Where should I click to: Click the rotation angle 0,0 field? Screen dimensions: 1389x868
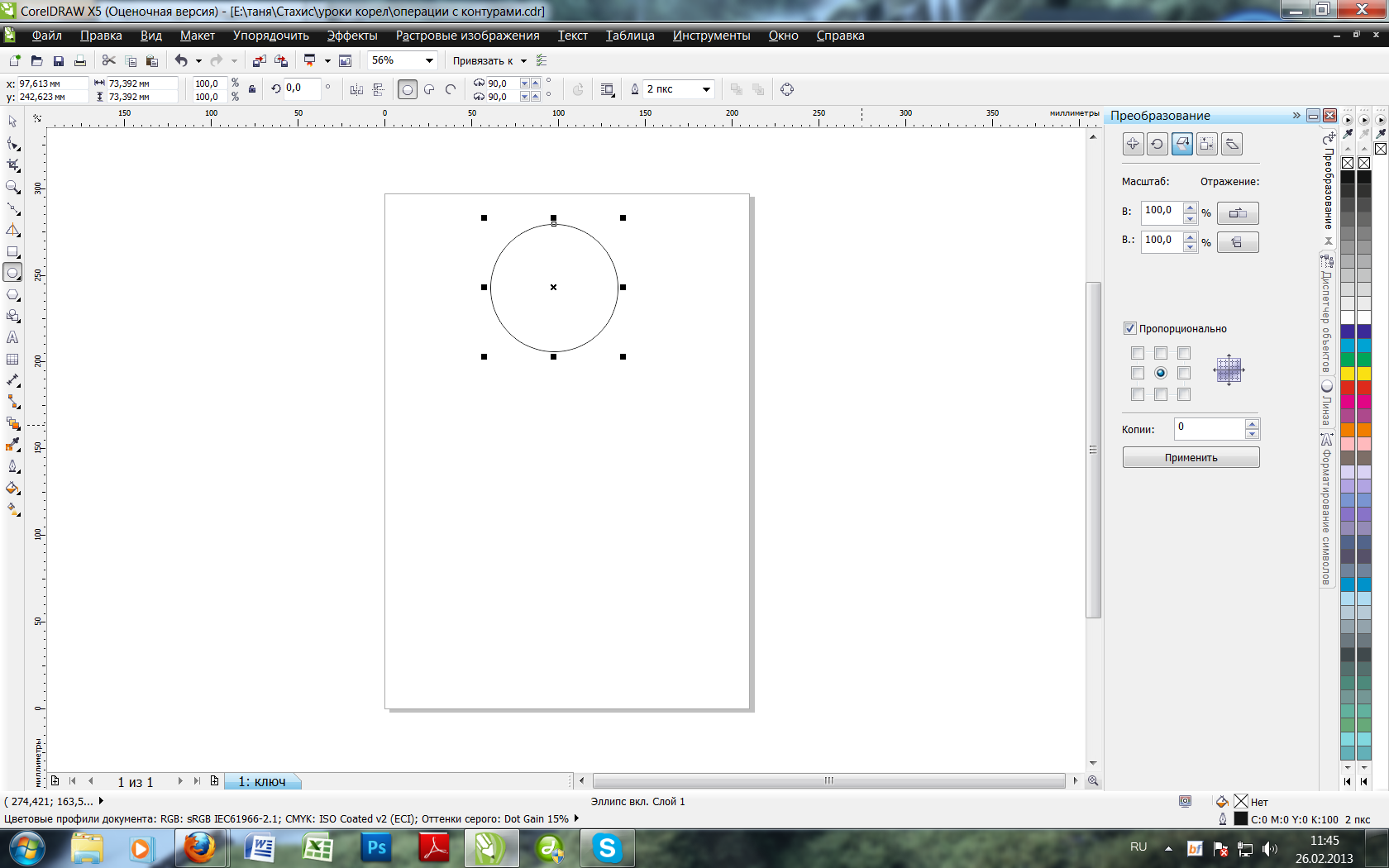[x=302, y=88]
